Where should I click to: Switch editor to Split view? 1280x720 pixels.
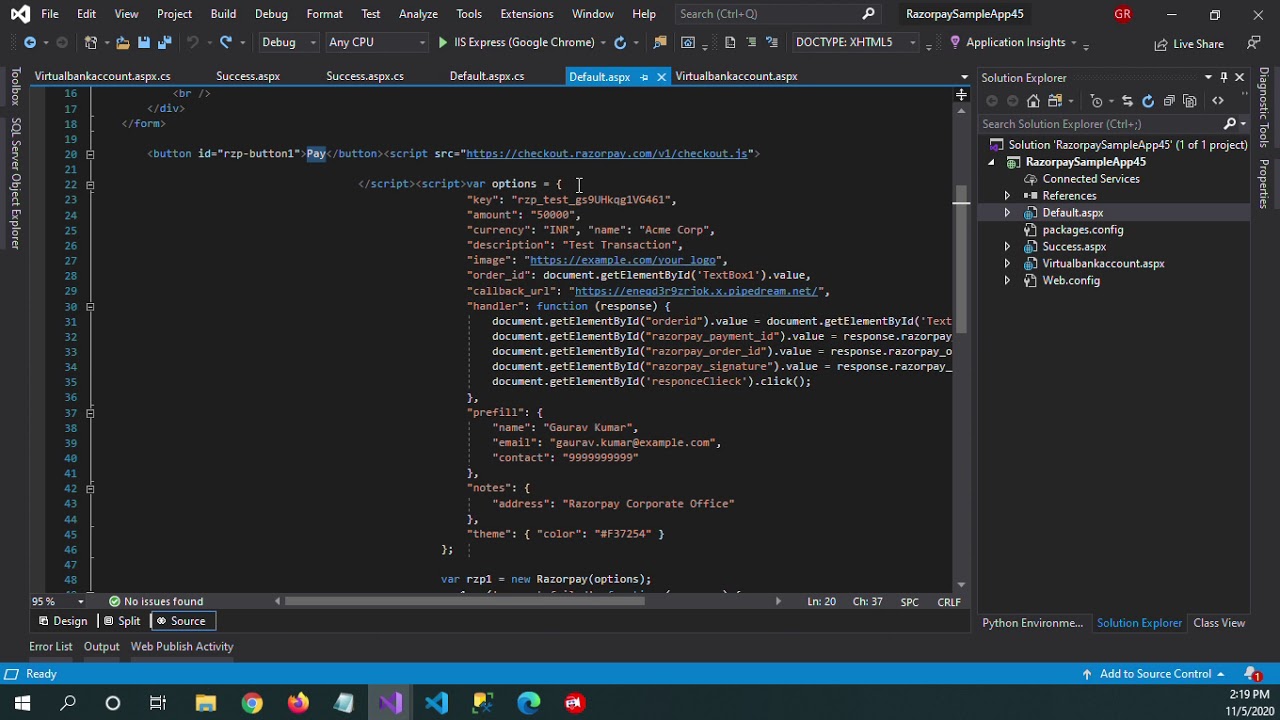click(x=121, y=621)
